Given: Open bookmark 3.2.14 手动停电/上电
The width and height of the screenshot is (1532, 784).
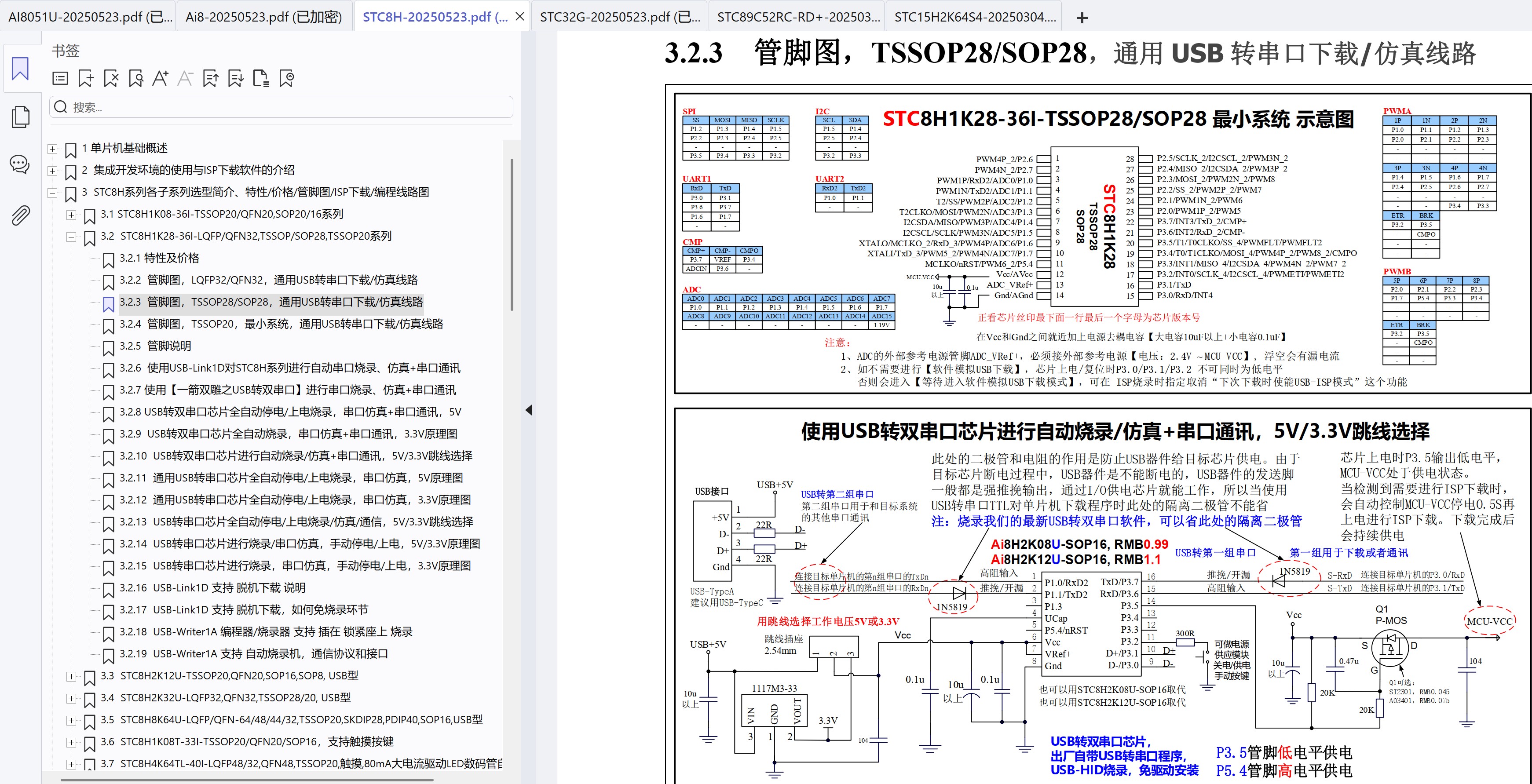Looking at the screenshot, I should coord(300,544).
